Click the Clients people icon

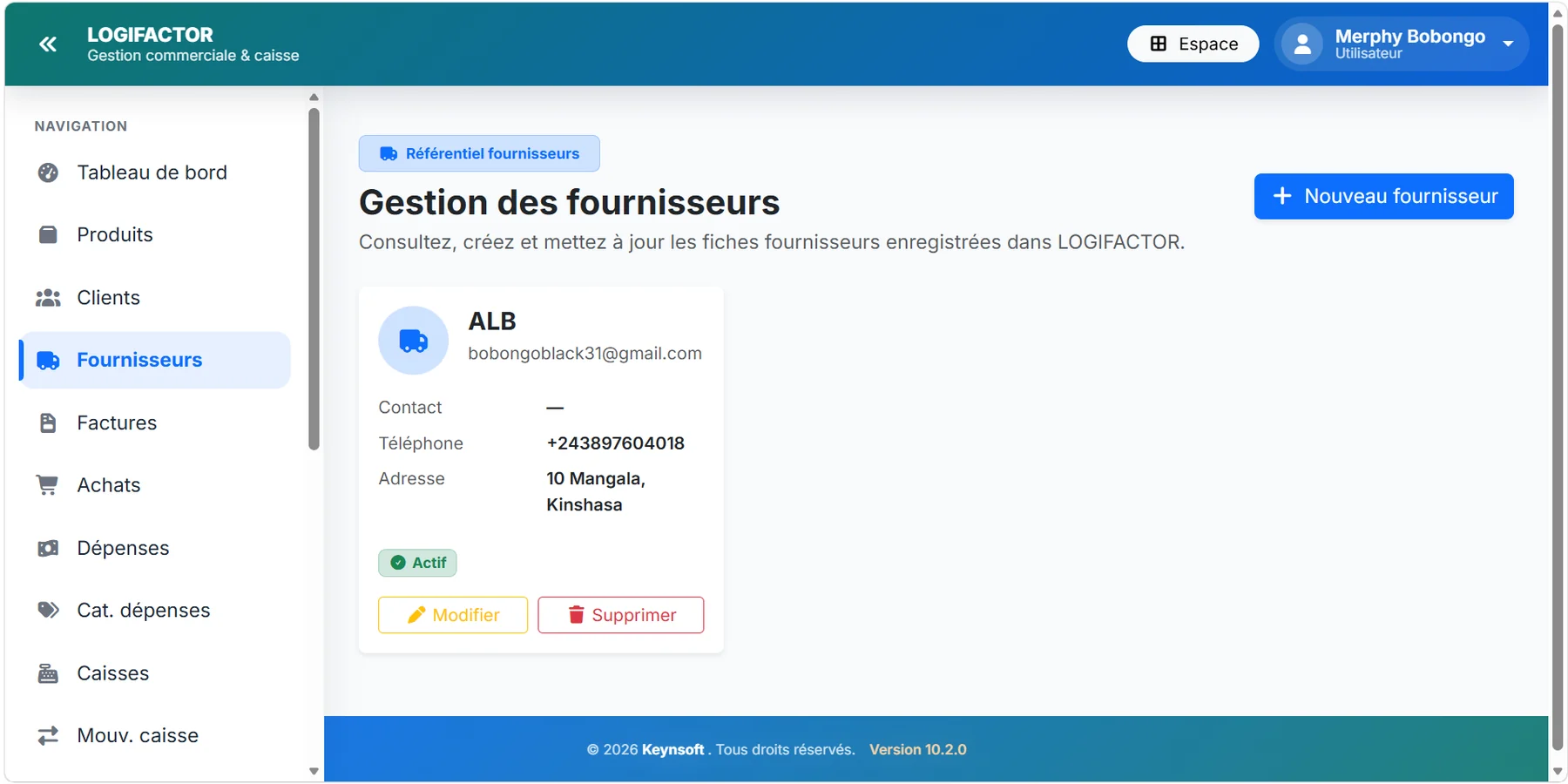point(48,298)
